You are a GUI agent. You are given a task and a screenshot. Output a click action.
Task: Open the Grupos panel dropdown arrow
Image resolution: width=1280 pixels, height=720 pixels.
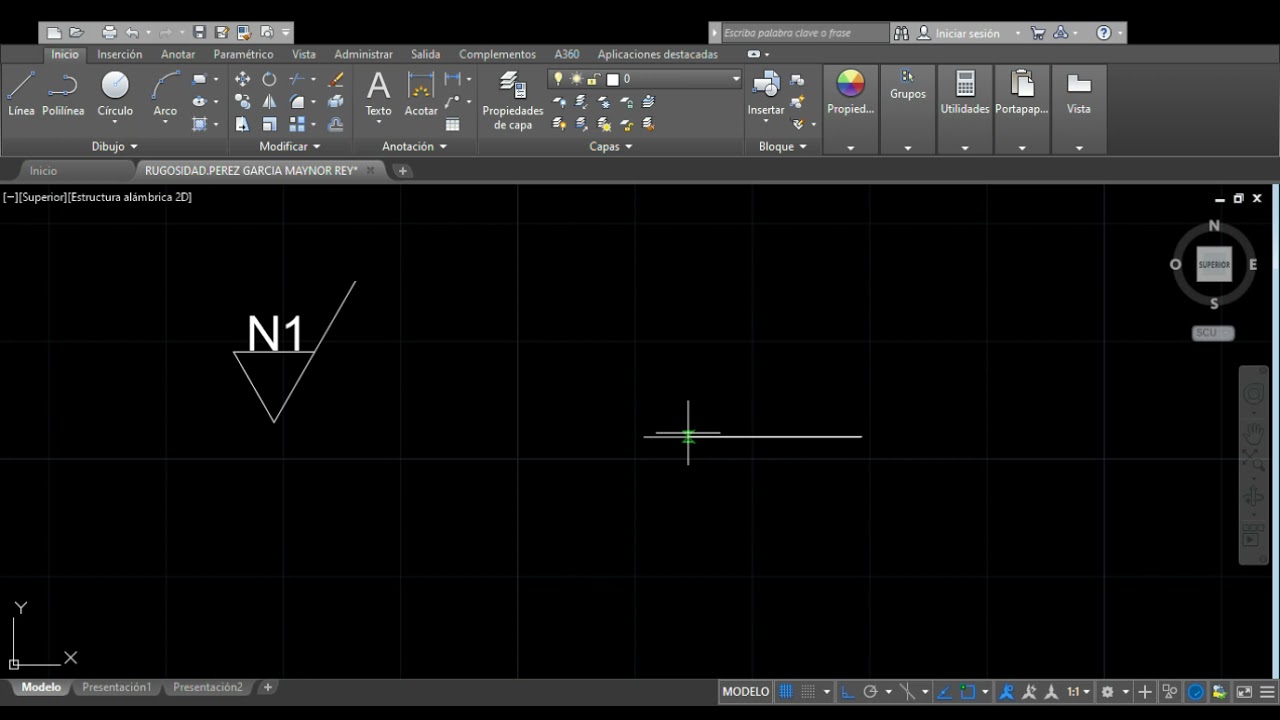click(908, 148)
